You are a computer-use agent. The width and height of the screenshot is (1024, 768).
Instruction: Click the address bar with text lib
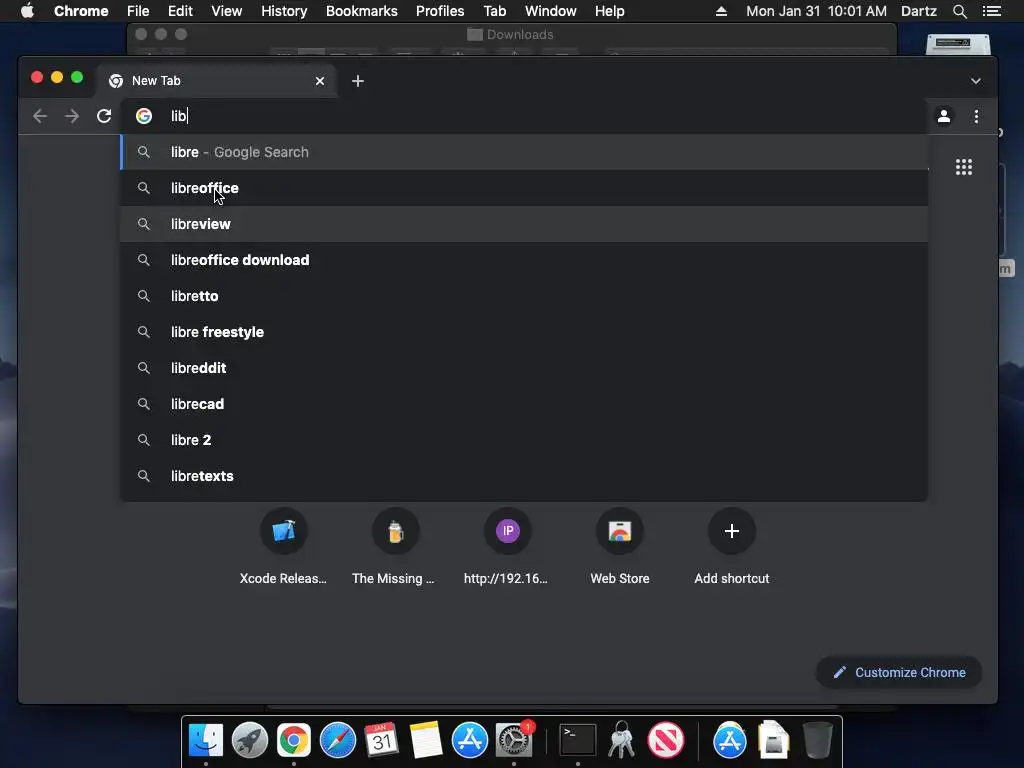coord(522,116)
